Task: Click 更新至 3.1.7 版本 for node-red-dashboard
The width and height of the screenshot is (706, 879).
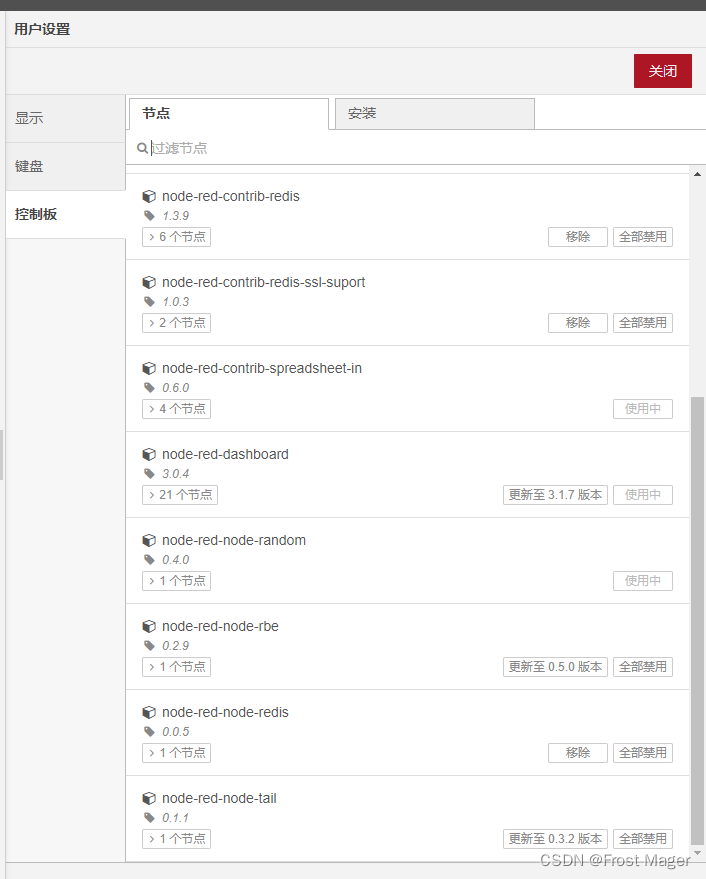Action: tap(555, 494)
